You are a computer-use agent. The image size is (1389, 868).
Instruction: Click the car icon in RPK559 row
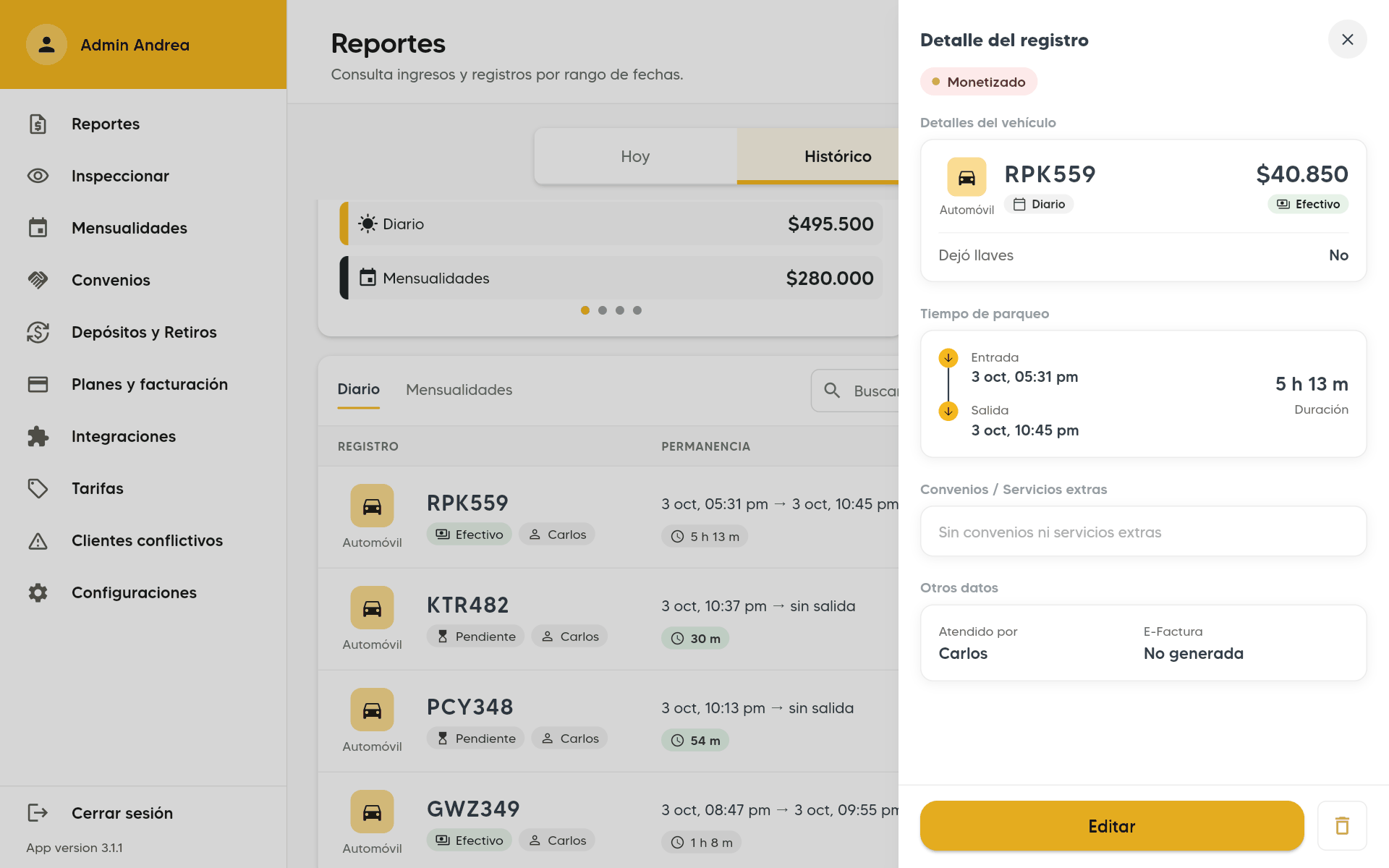372,506
